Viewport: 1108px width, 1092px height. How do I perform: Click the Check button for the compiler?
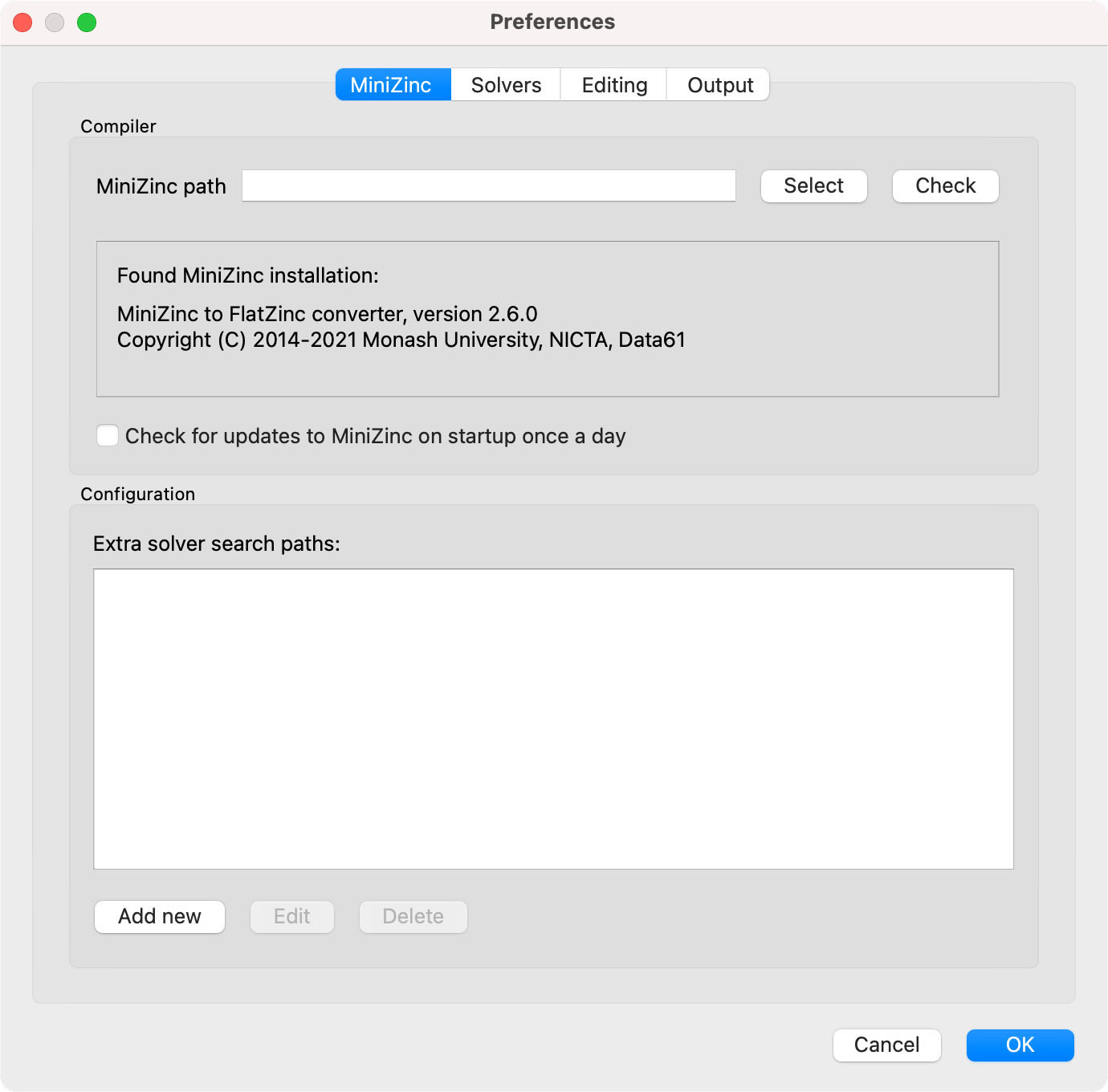click(x=945, y=185)
